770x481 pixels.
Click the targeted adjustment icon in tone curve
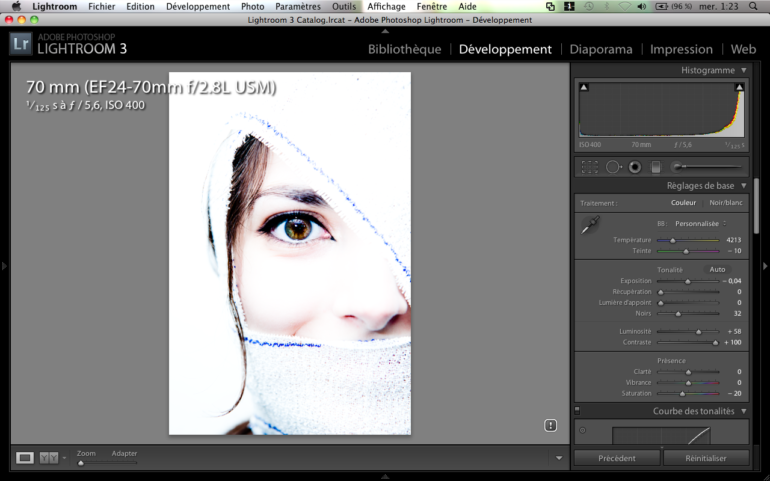pyautogui.click(x=583, y=432)
